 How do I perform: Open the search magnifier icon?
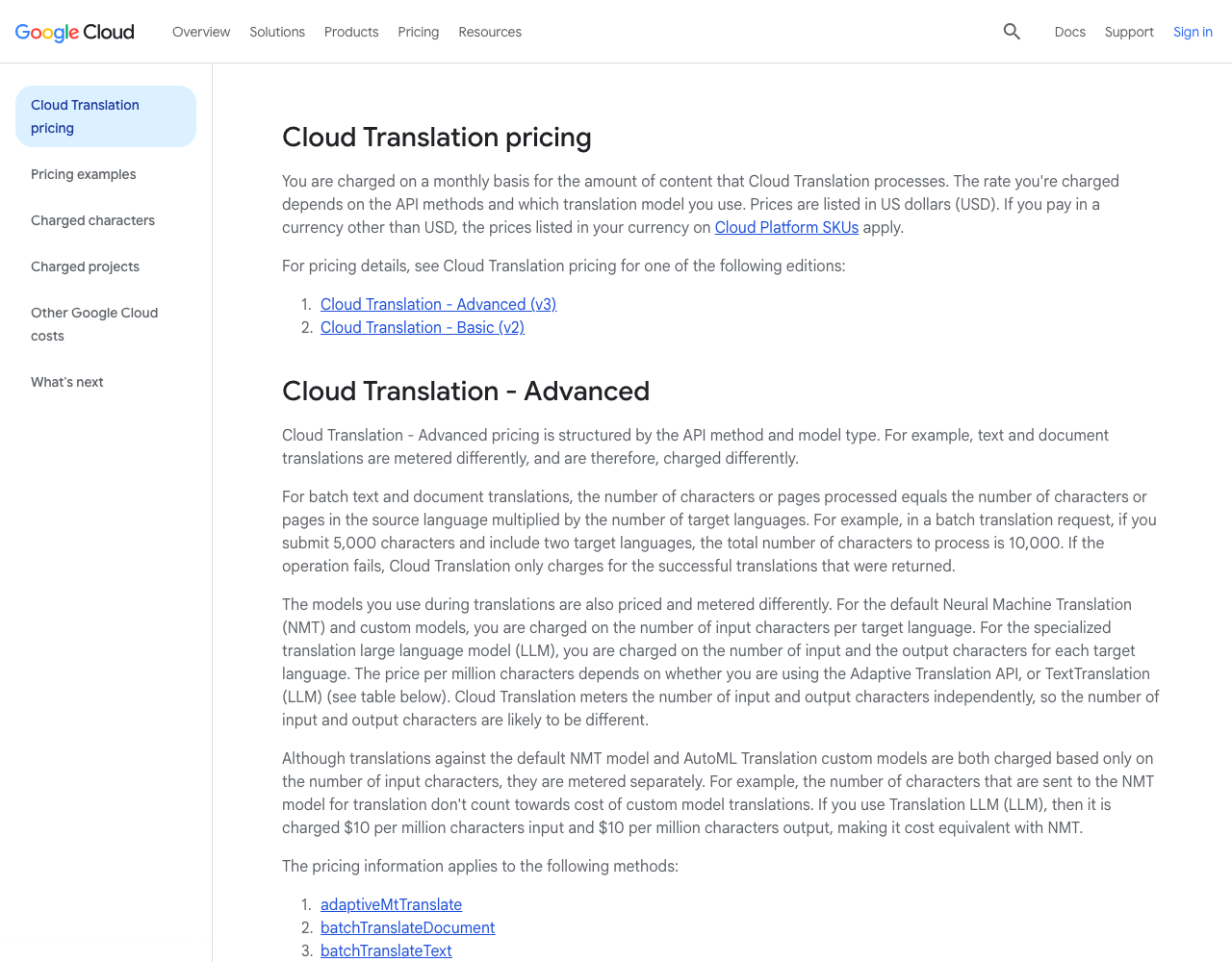[1012, 32]
